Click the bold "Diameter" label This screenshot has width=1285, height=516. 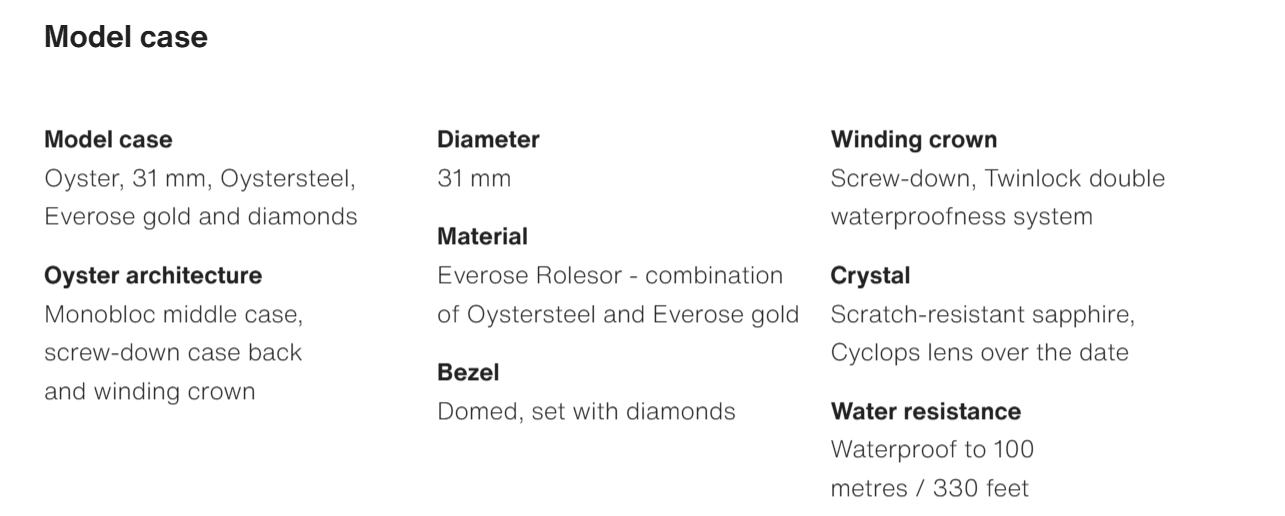pyautogui.click(x=488, y=140)
